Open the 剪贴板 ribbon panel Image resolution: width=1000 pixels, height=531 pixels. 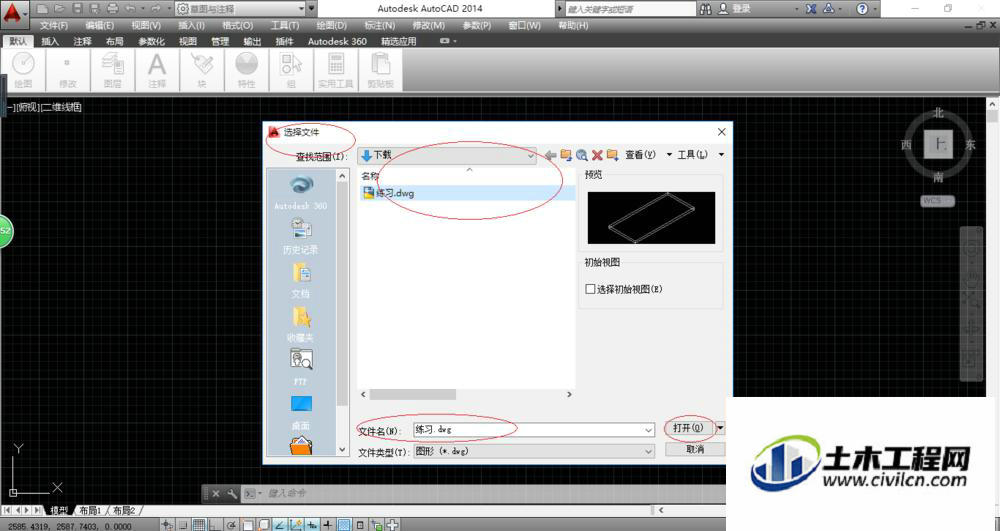click(x=381, y=70)
